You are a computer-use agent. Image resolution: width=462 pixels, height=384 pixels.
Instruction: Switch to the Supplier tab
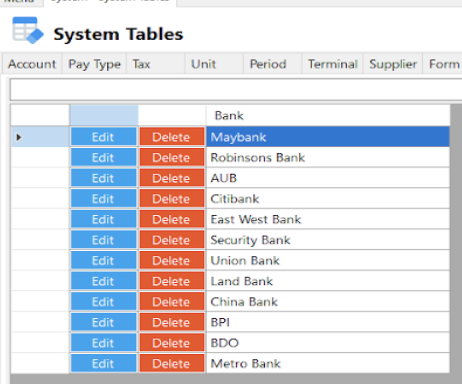click(x=393, y=64)
